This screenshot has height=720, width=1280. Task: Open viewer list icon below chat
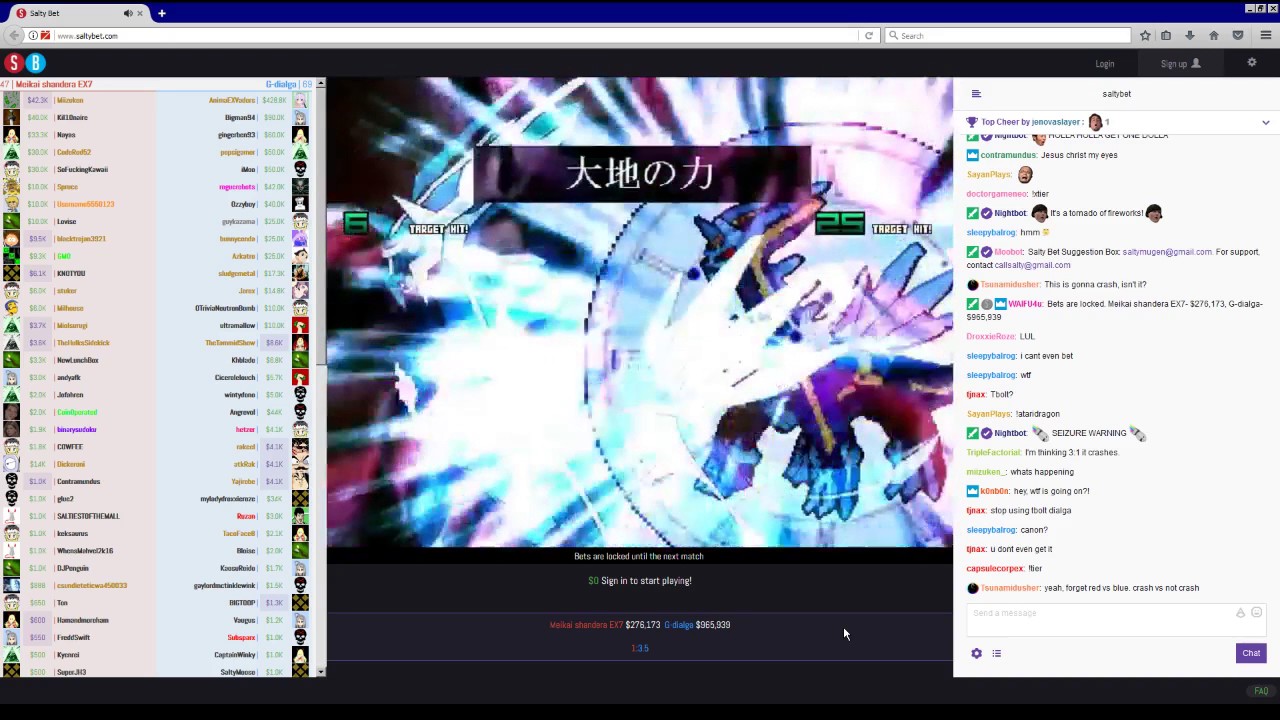click(x=996, y=653)
